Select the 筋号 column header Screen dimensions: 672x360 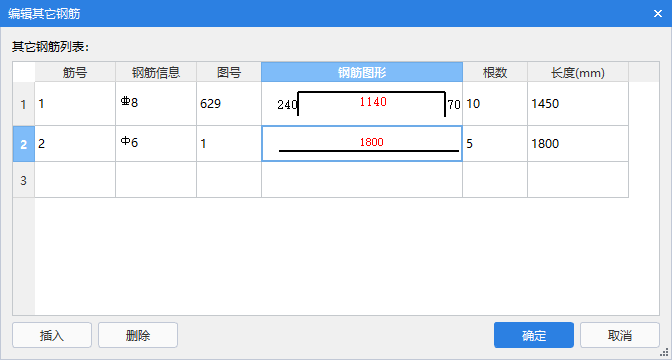pyautogui.click(x=75, y=73)
